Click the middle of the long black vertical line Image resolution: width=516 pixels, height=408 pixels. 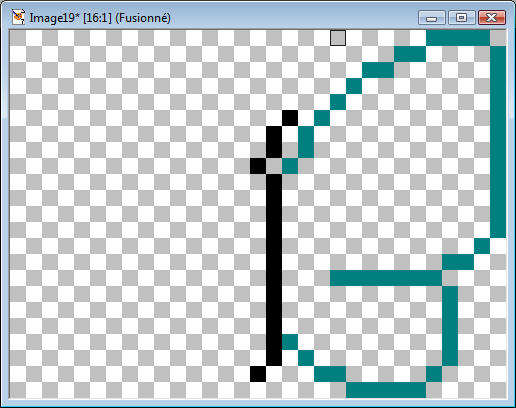274,270
